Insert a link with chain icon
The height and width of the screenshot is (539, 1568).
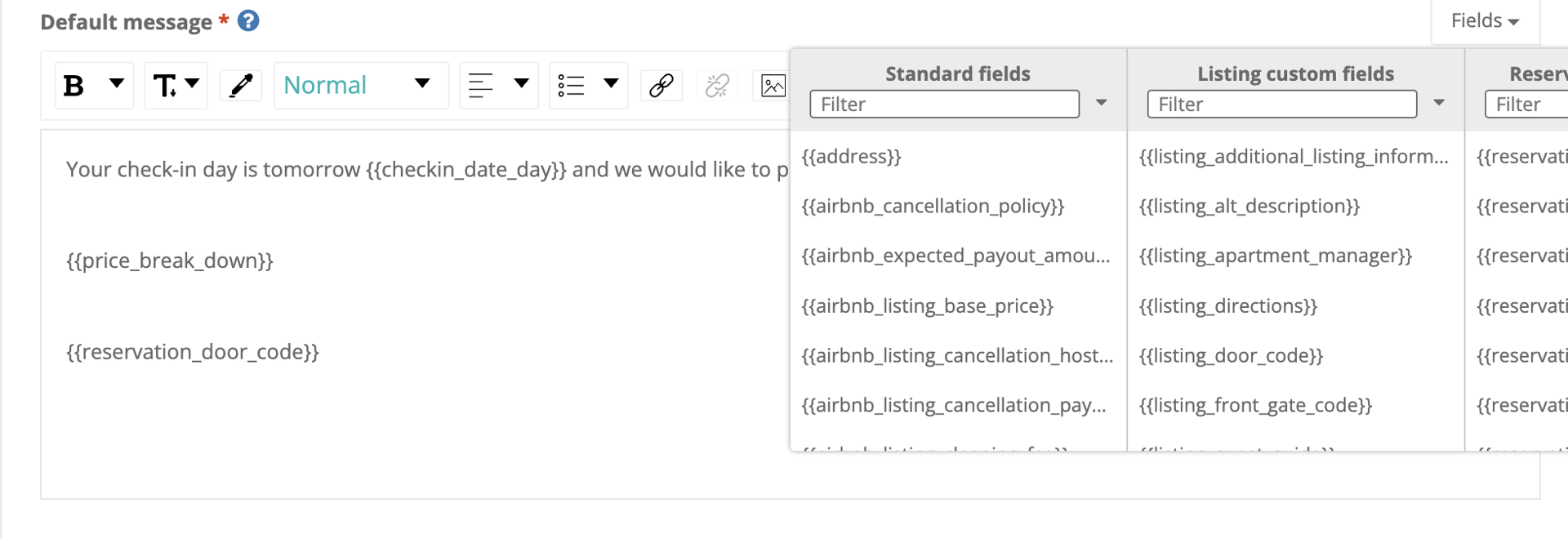pyautogui.click(x=661, y=85)
